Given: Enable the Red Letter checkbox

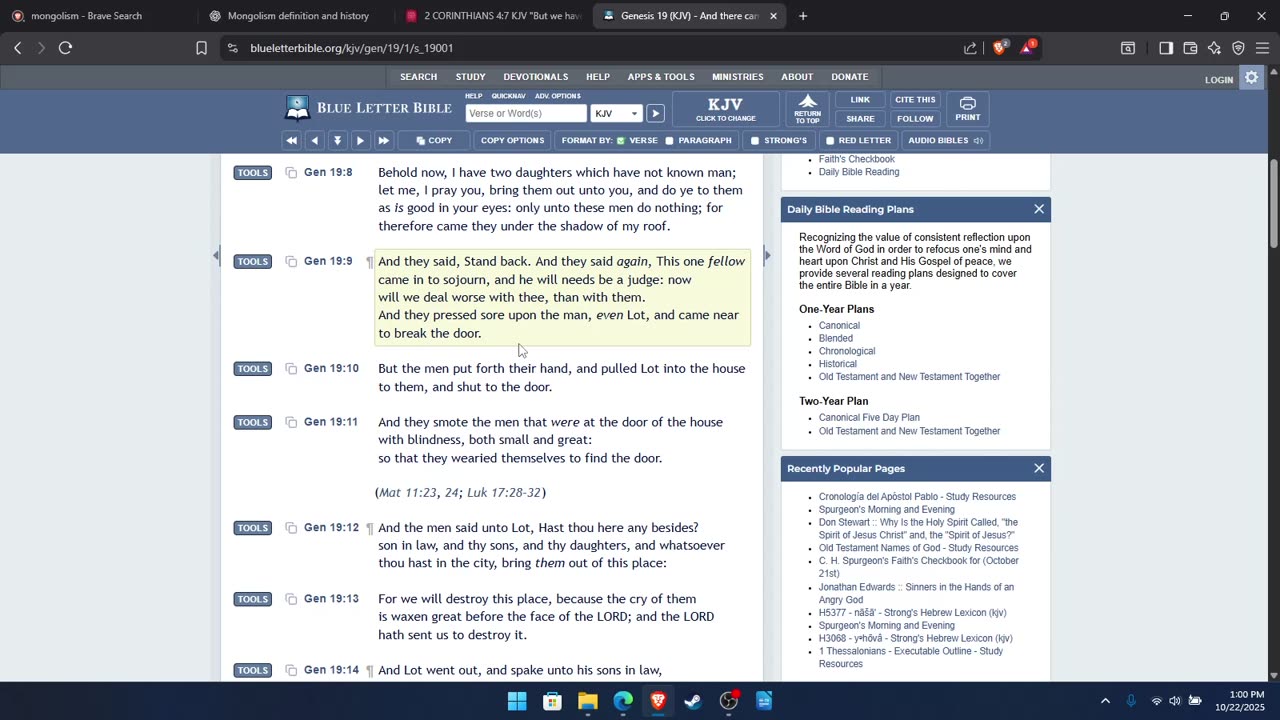Looking at the screenshot, I should point(829,141).
